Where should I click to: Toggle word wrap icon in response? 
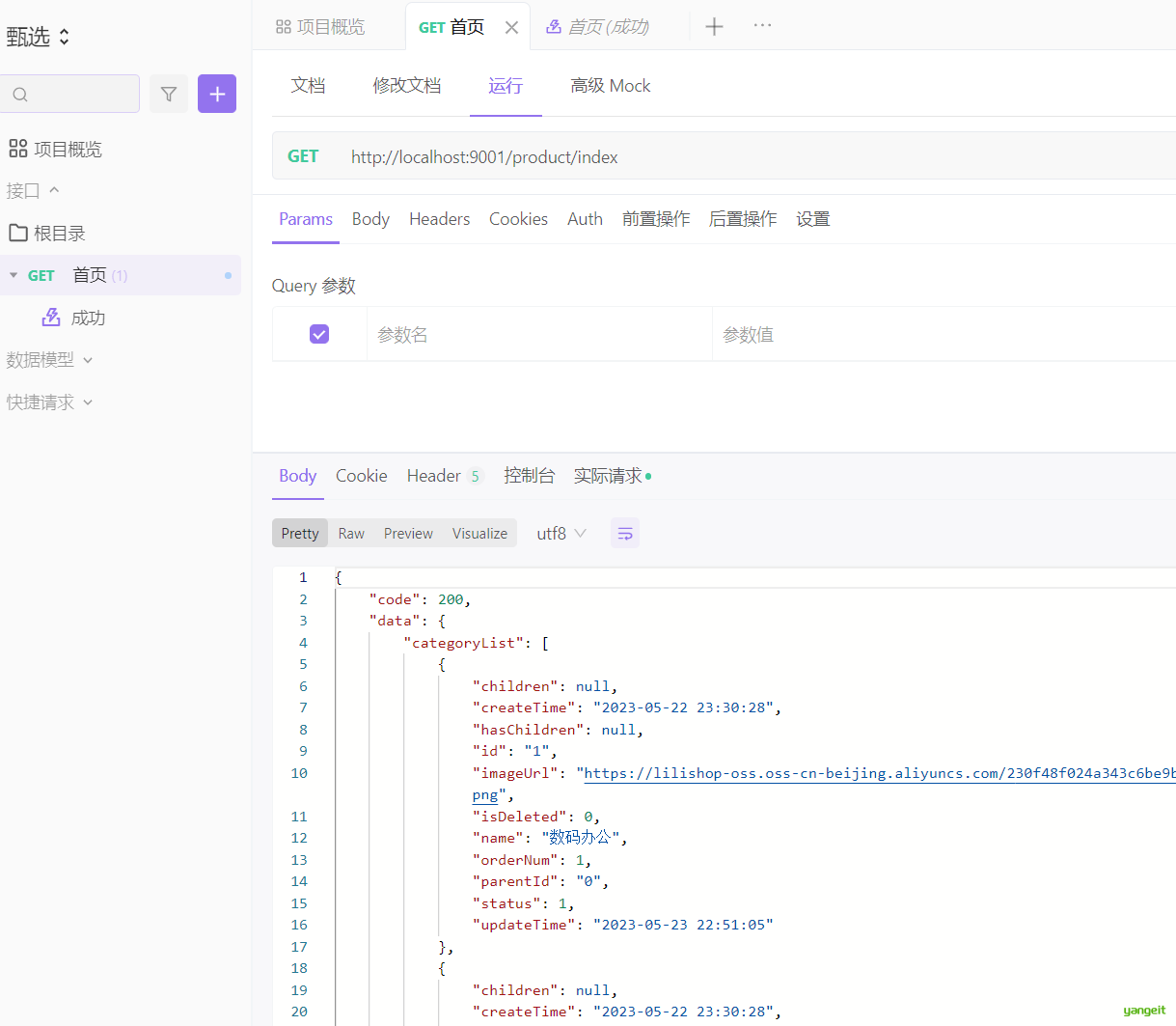point(625,533)
